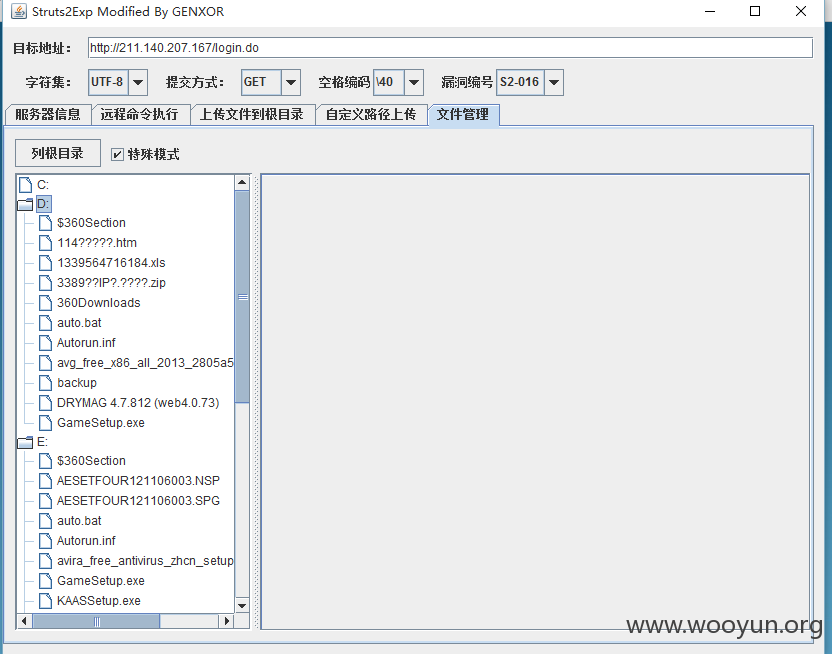
Task: Click the file icon beside 1339564716184.xls
Action: click(x=46, y=263)
